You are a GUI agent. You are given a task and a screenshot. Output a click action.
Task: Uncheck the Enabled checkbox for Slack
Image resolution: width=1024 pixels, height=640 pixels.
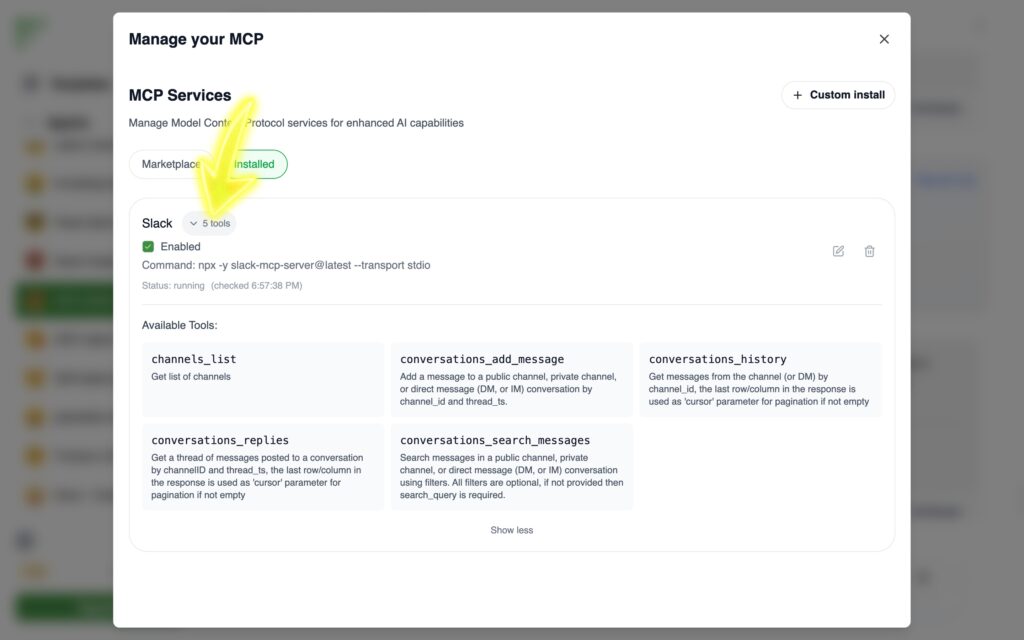click(148, 247)
